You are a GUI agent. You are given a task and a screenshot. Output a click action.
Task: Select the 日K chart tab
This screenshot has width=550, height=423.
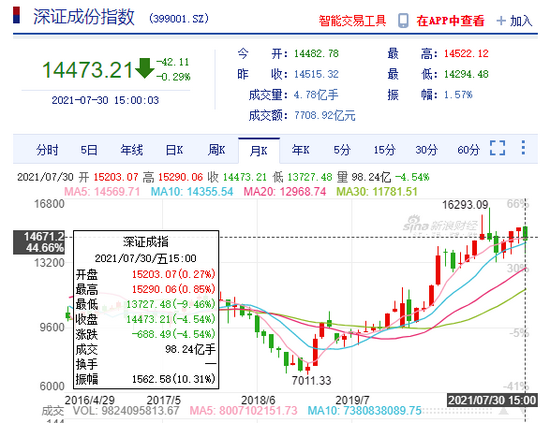click(x=174, y=150)
